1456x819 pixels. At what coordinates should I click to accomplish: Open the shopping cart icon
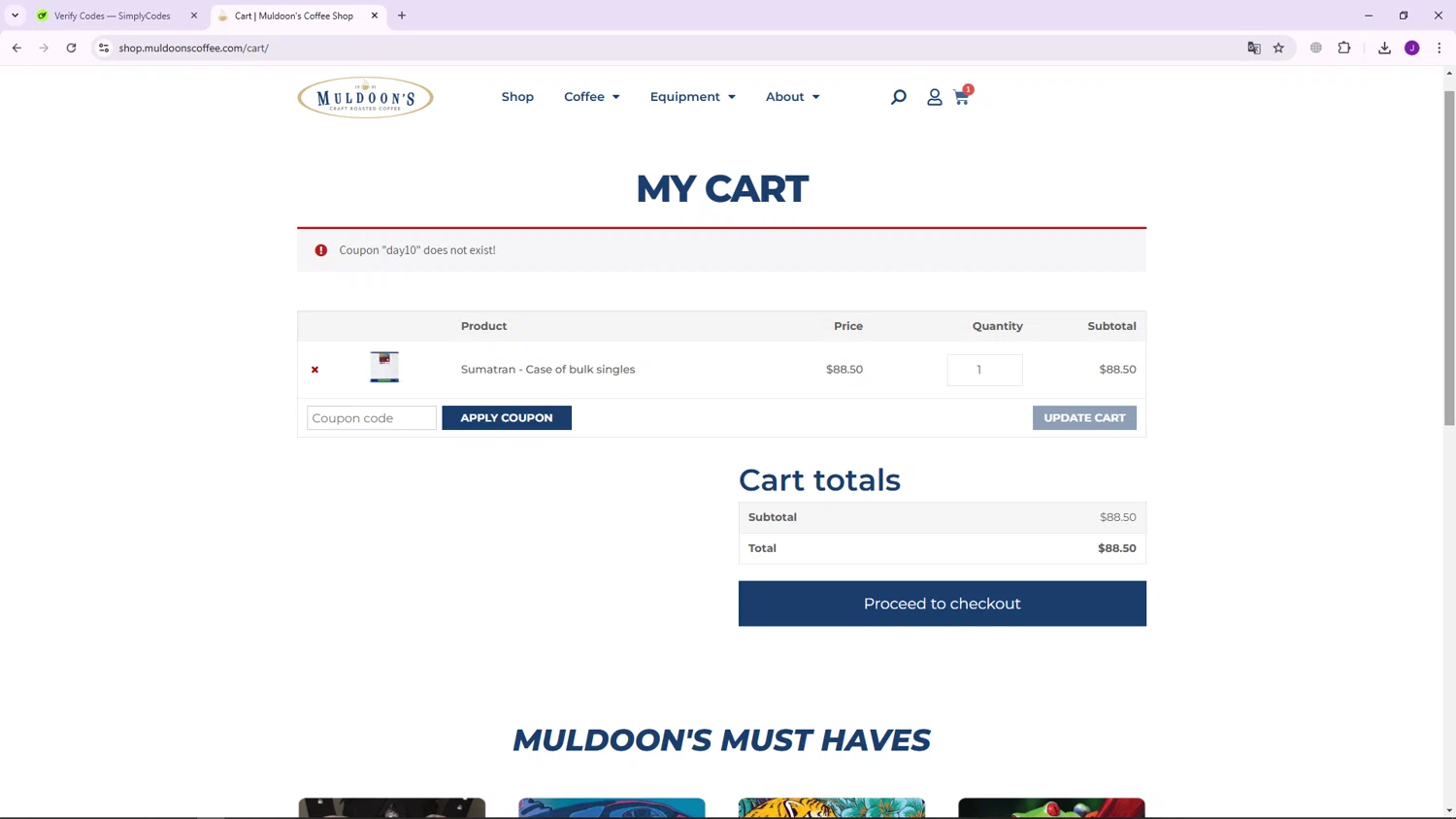point(962,96)
